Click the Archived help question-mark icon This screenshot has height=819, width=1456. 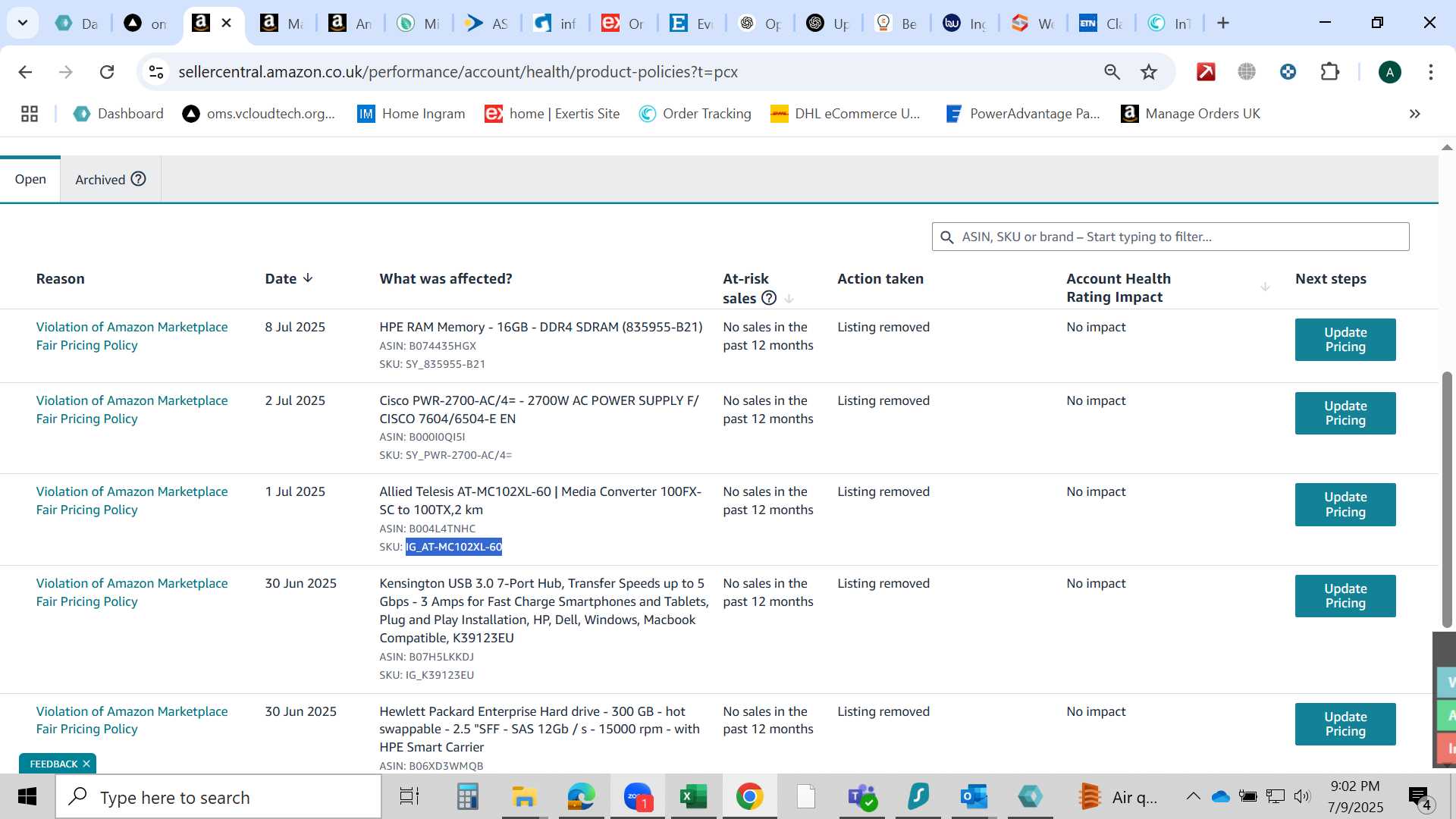[138, 179]
